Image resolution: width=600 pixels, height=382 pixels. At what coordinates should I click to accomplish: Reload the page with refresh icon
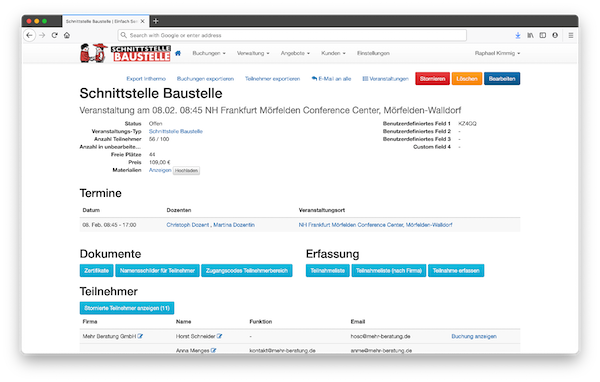point(55,35)
